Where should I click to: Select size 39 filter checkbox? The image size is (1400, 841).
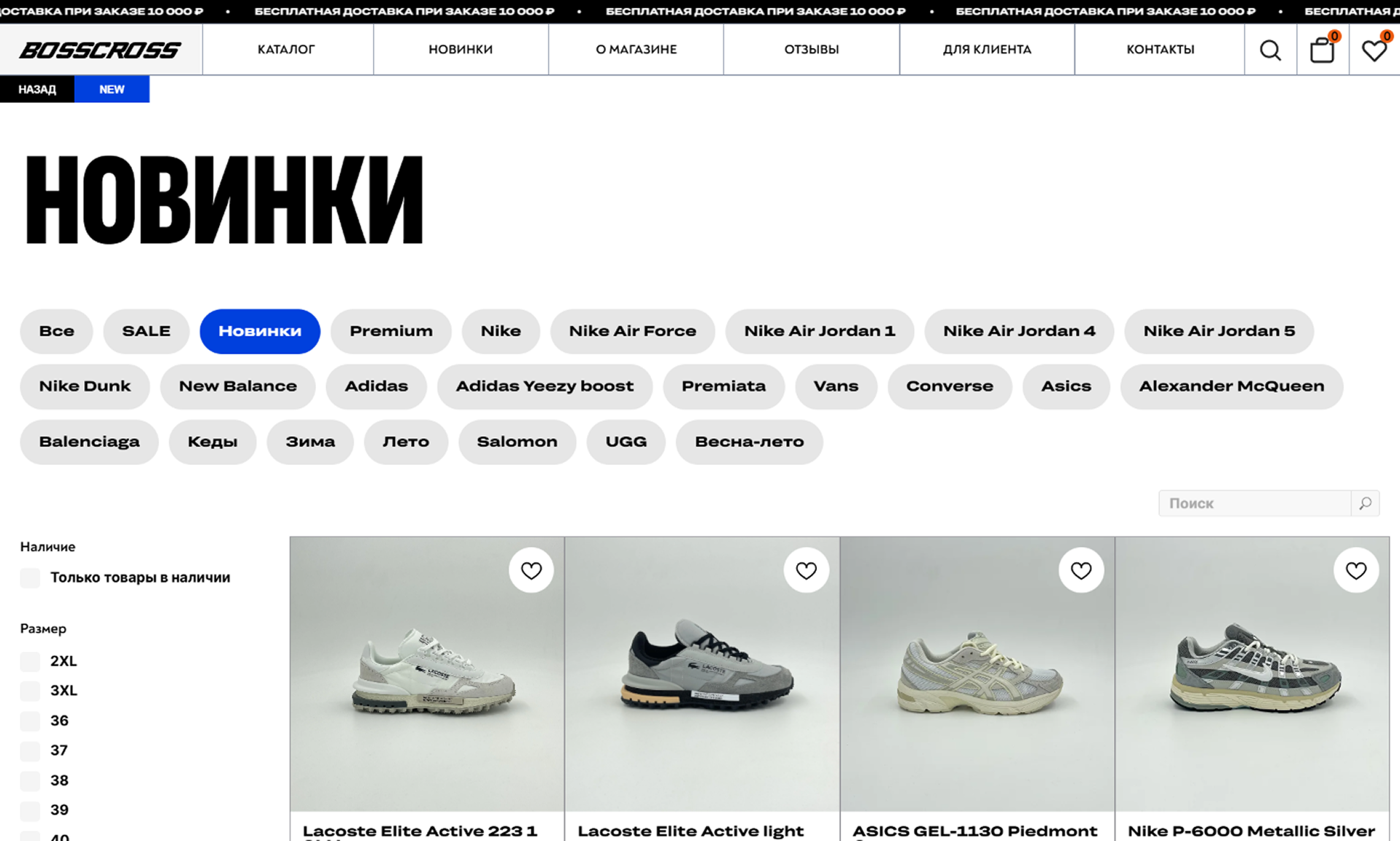[x=30, y=810]
